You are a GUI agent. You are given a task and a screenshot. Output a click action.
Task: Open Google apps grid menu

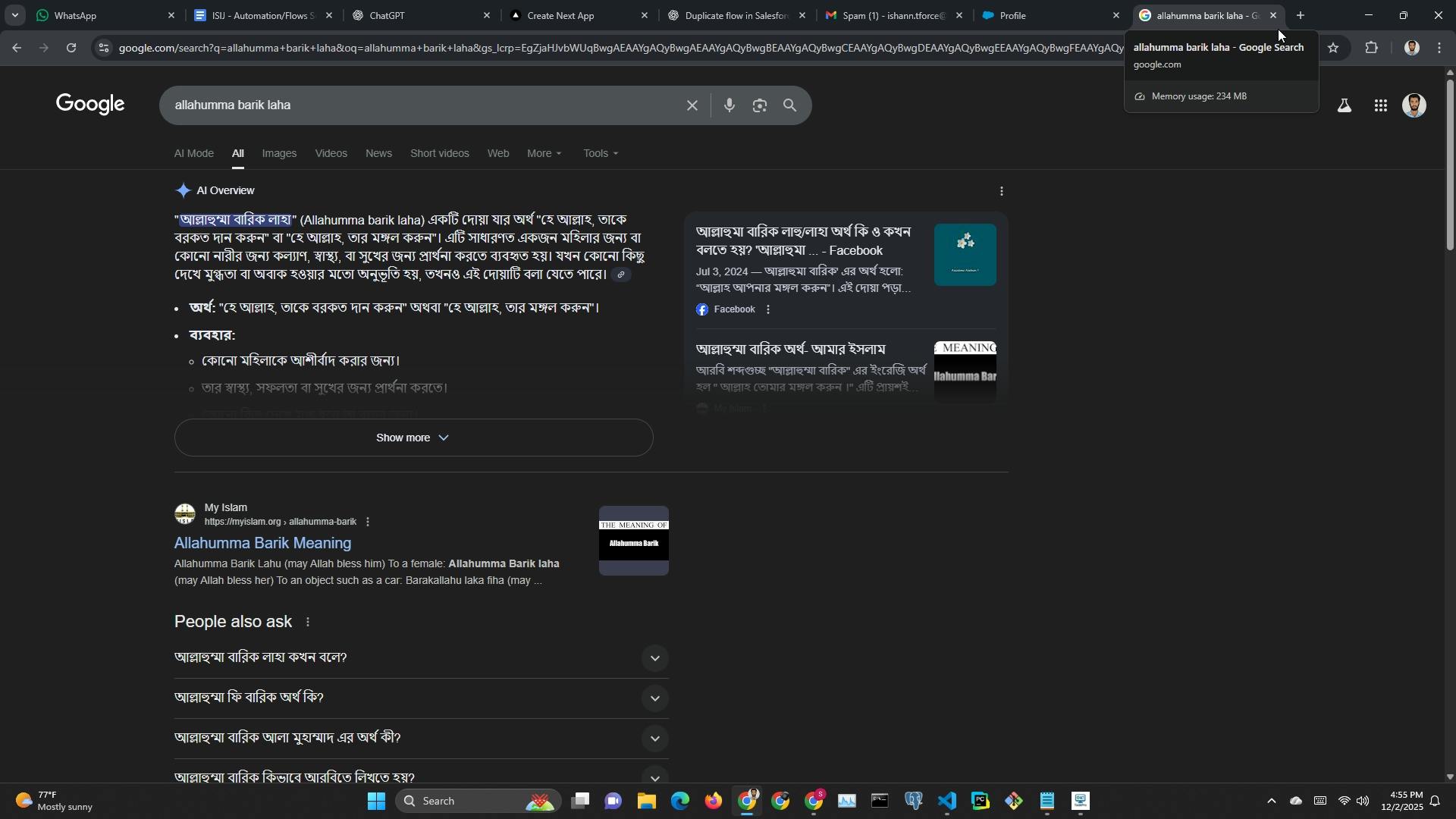pos(1380,106)
